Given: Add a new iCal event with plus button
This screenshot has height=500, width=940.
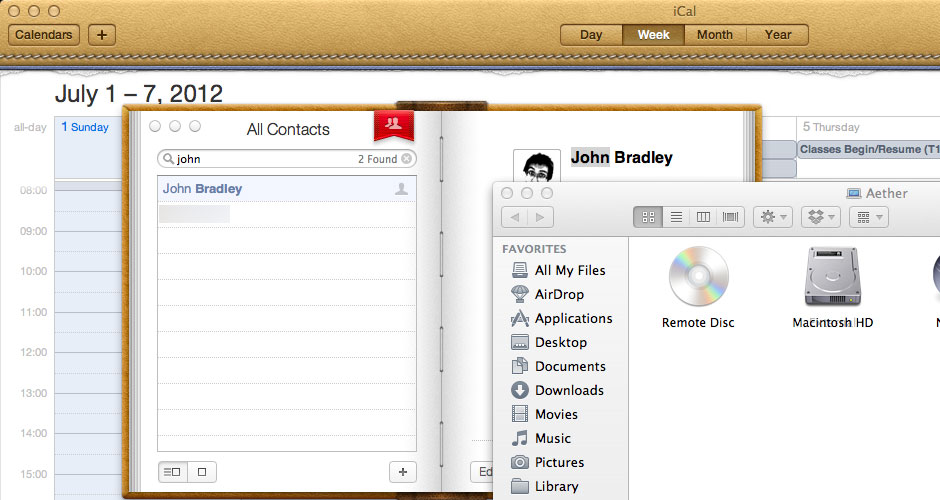Looking at the screenshot, I should (x=102, y=35).
